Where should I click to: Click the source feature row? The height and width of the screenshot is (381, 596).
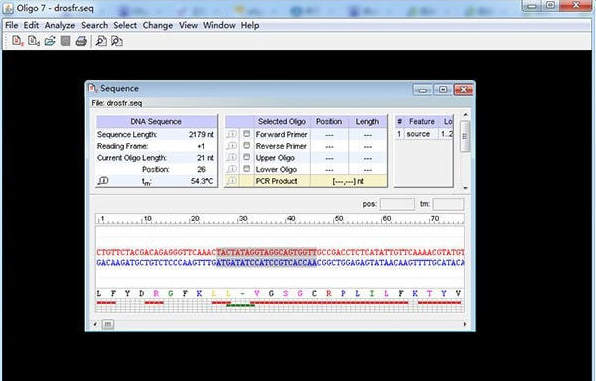pyautogui.click(x=424, y=134)
